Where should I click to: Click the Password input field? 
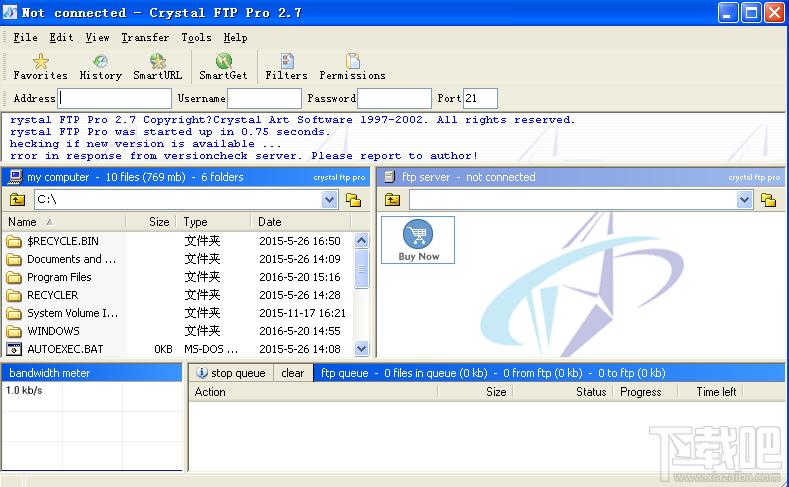point(394,98)
